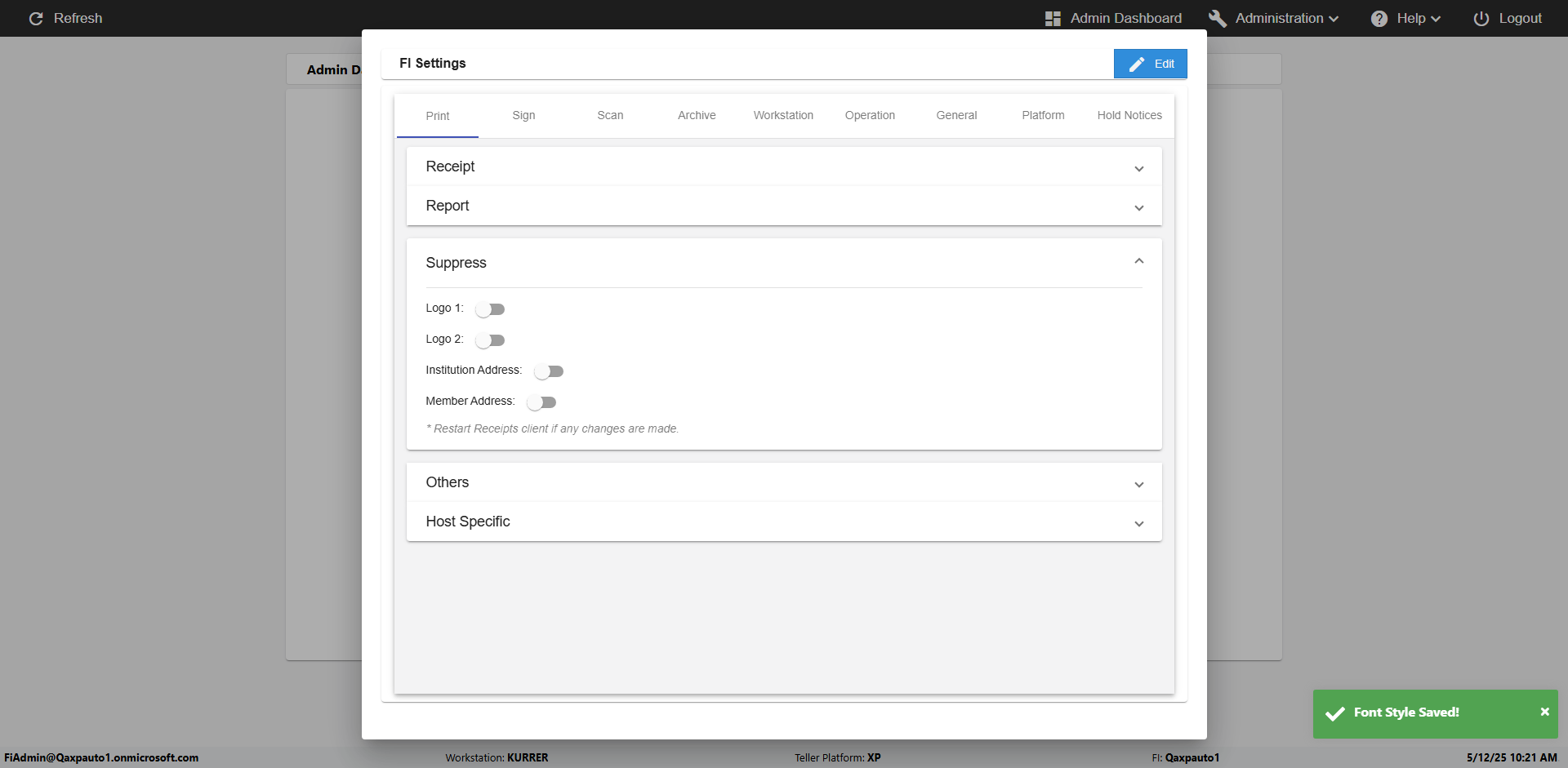Collapse the Suppress section

[x=1138, y=261]
